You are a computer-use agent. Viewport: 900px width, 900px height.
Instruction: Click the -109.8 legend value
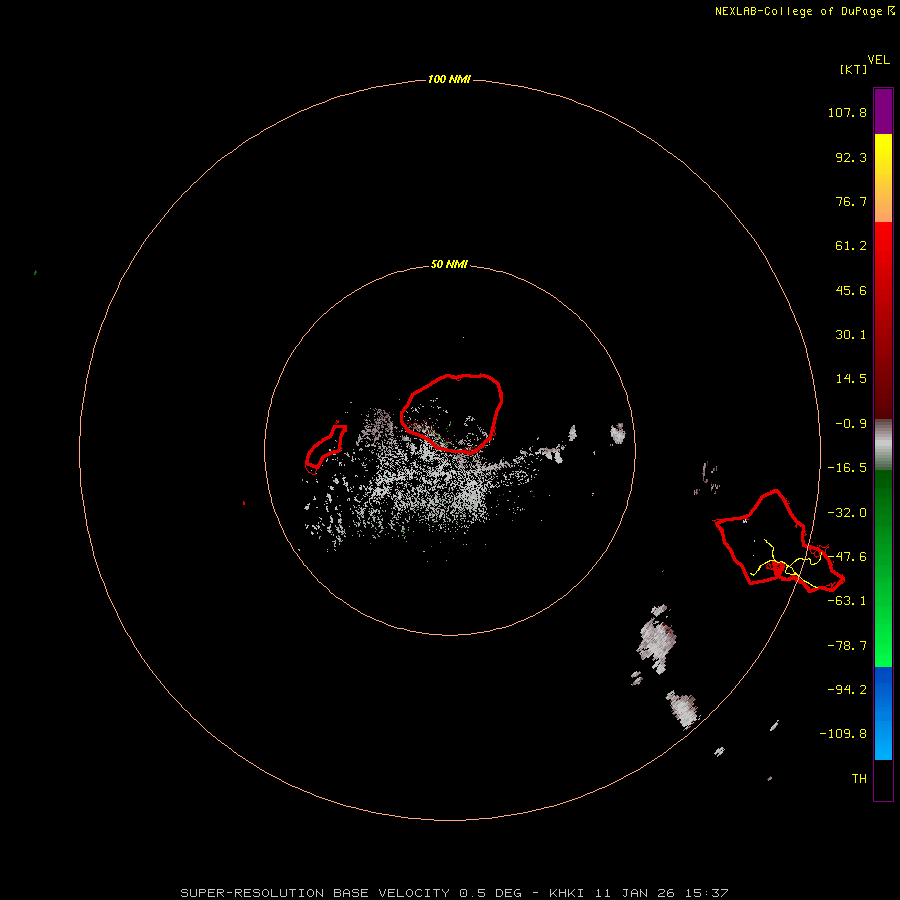point(843,734)
